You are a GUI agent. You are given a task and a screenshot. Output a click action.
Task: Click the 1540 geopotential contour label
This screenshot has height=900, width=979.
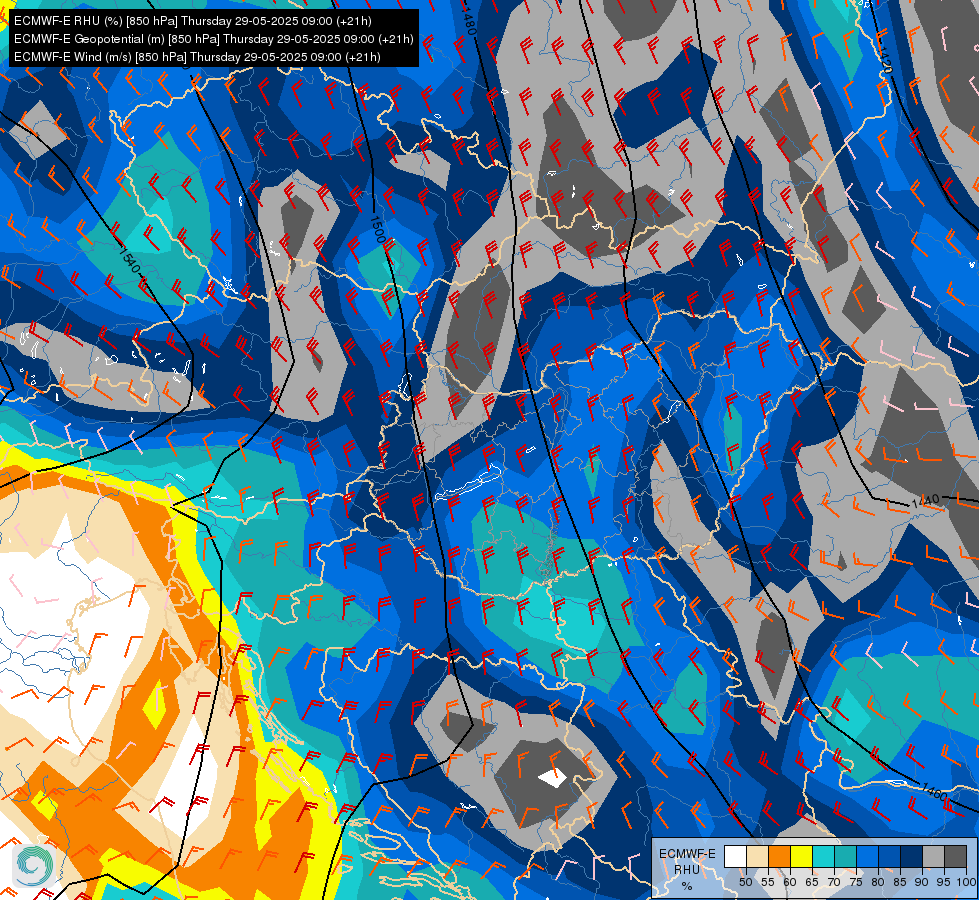[x=130, y=258]
